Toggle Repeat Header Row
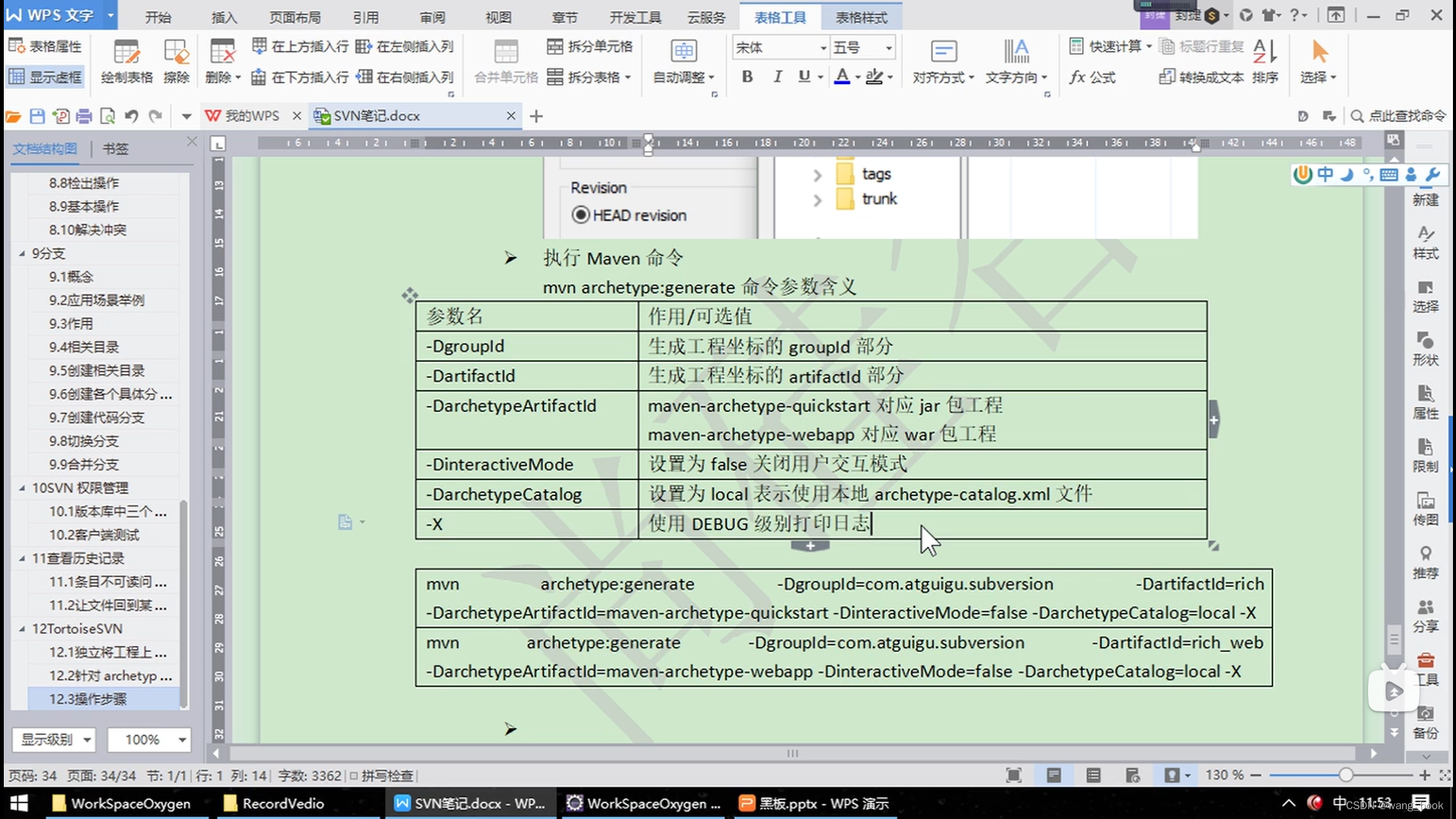Screen dimensions: 1456x819 pos(1202,46)
